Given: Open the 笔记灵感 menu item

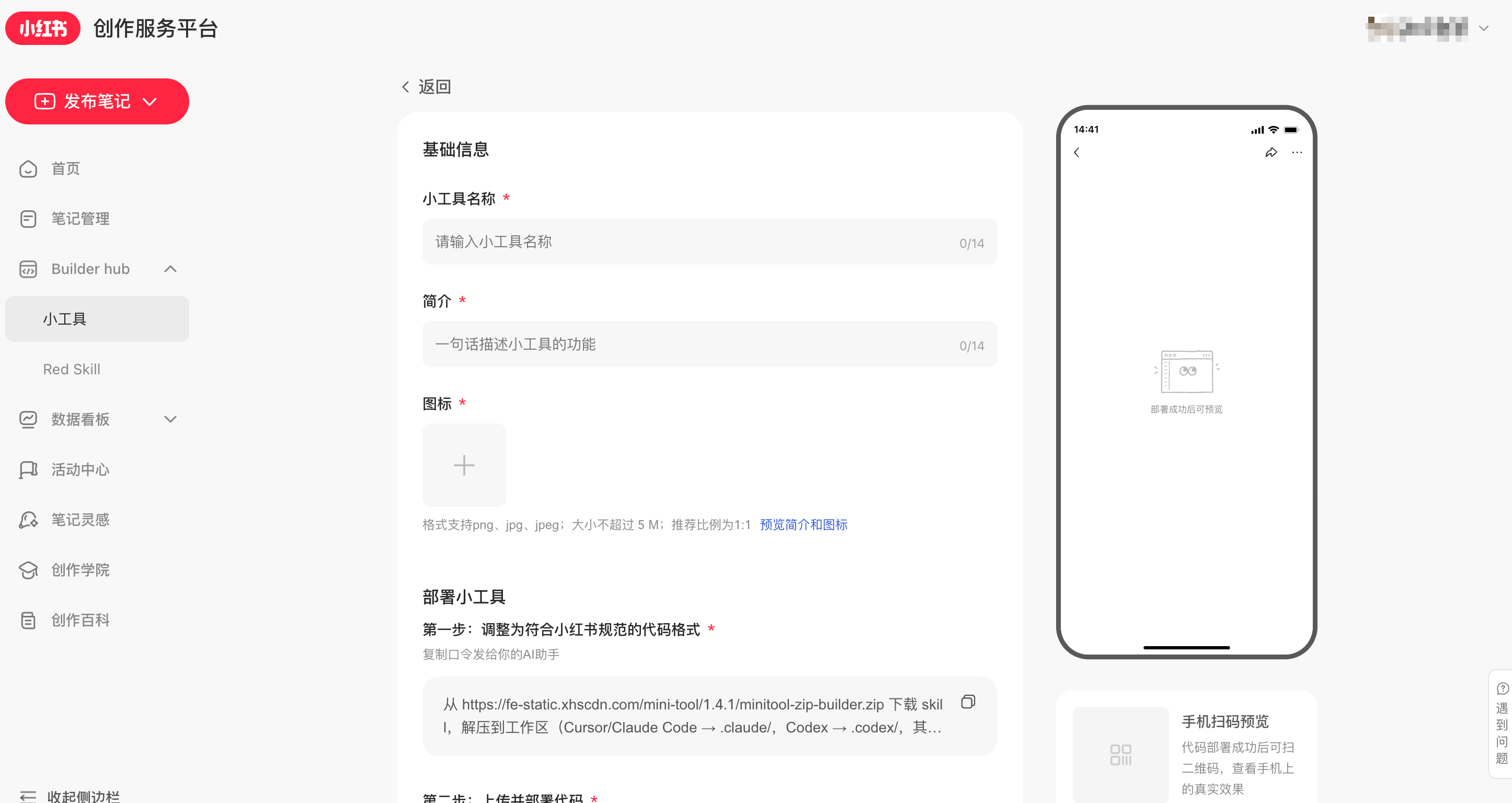Looking at the screenshot, I should (97, 520).
